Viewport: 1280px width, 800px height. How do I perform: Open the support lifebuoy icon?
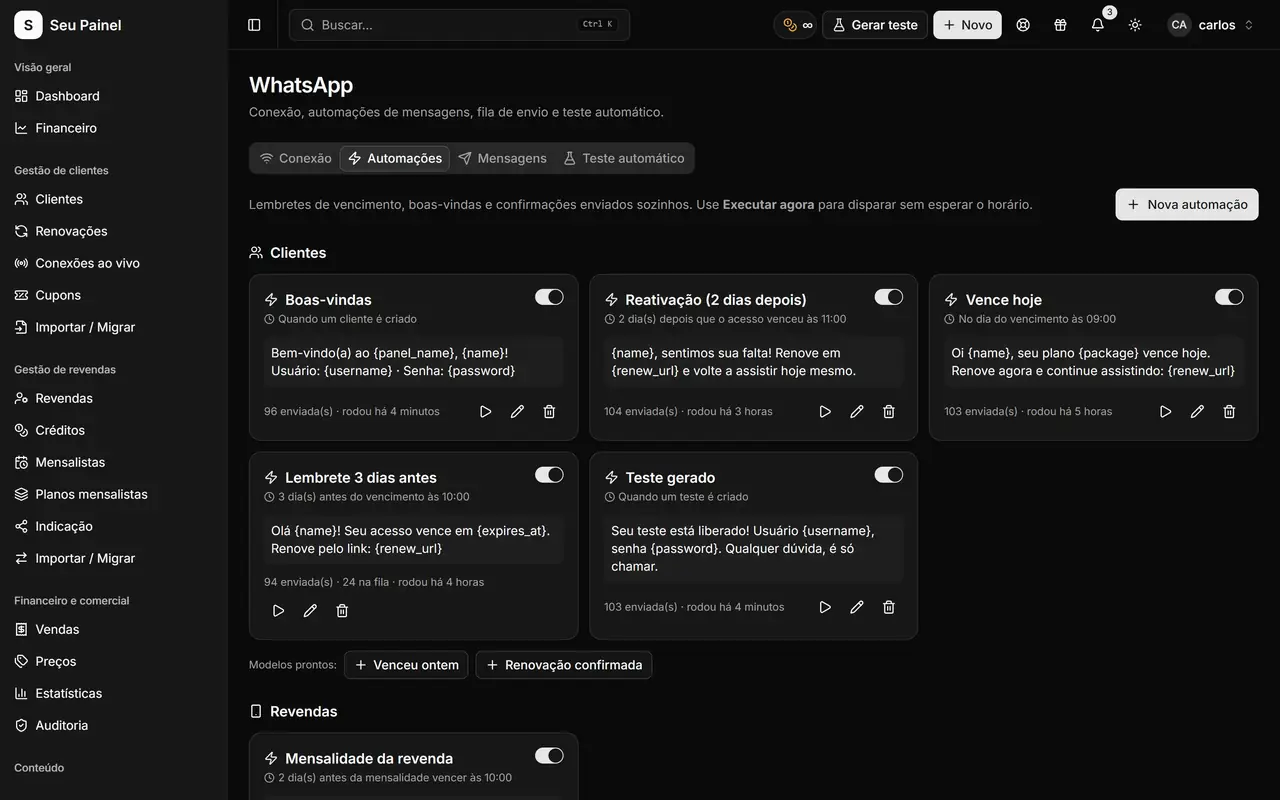coord(1023,25)
